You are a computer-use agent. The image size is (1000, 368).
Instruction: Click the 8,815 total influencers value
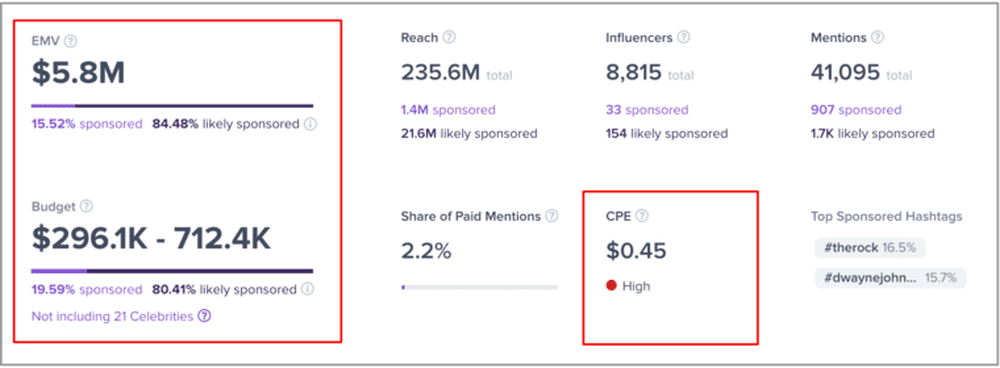click(650, 73)
